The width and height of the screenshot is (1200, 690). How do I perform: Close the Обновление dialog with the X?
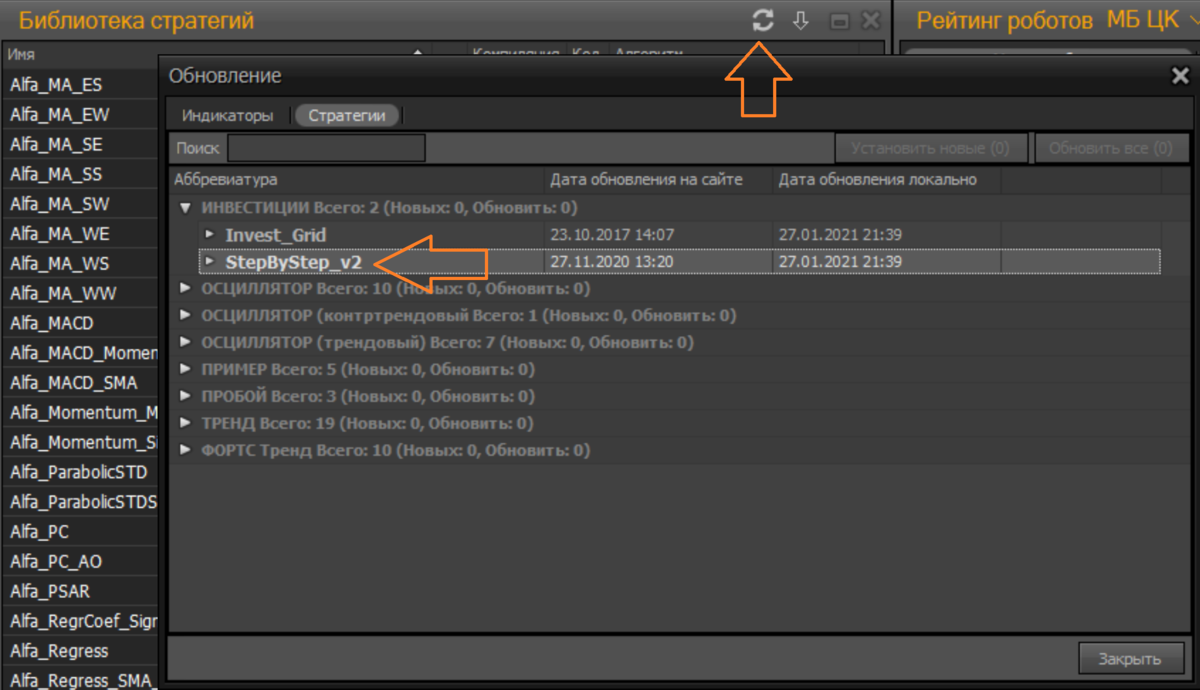pos(1179,75)
